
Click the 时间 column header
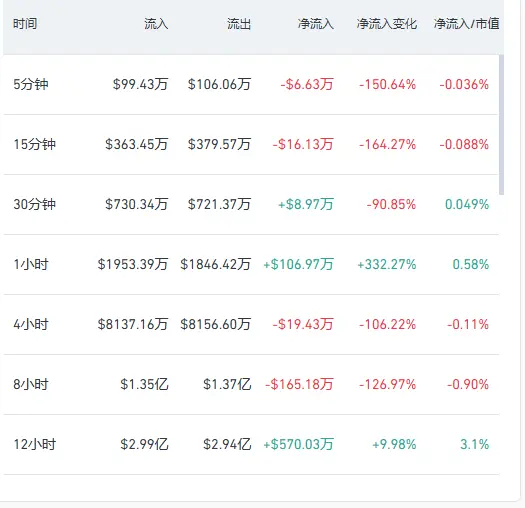(x=25, y=24)
